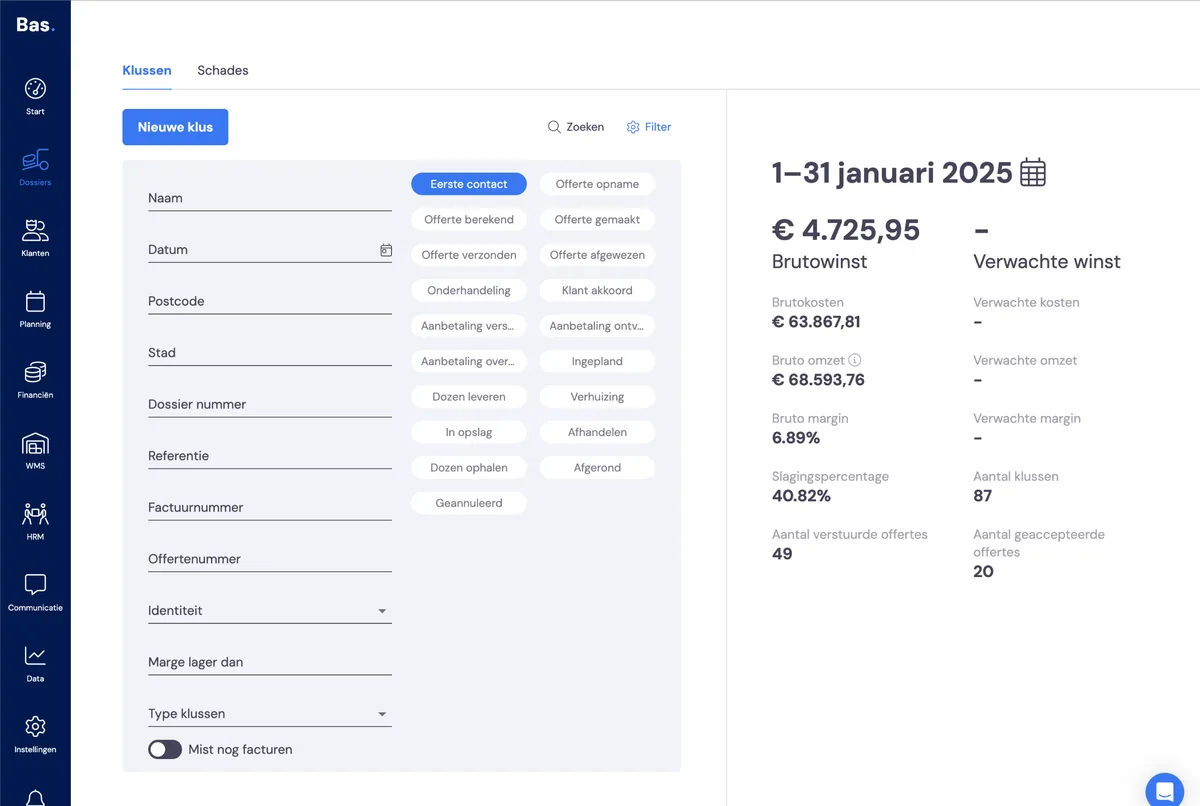This screenshot has height=806, width=1200.
Task: Toggle Ingepland status chip
Action: coord(597,361)
